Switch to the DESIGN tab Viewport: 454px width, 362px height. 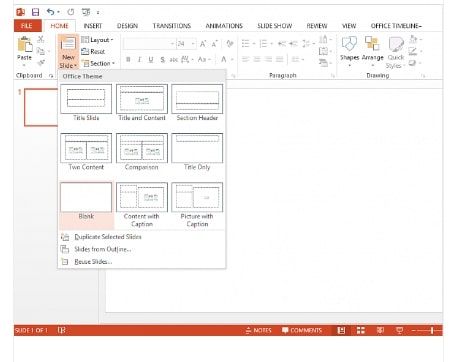click(127, 26)
